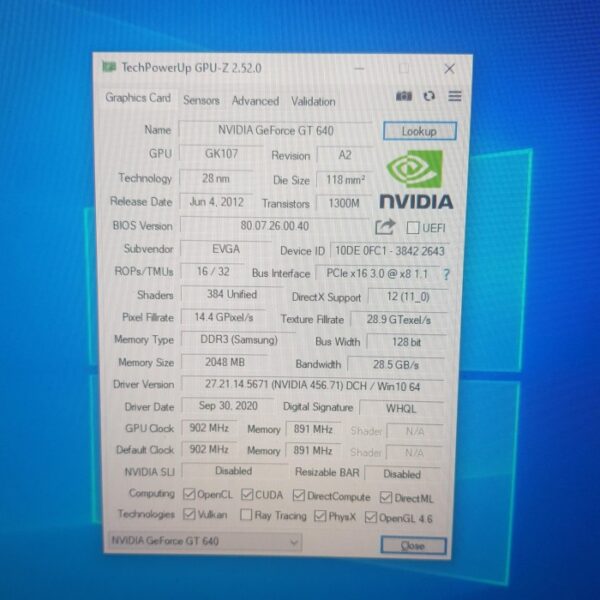Click the Memory field in Default Clock row
600x600 pixels.
point(313,451)
